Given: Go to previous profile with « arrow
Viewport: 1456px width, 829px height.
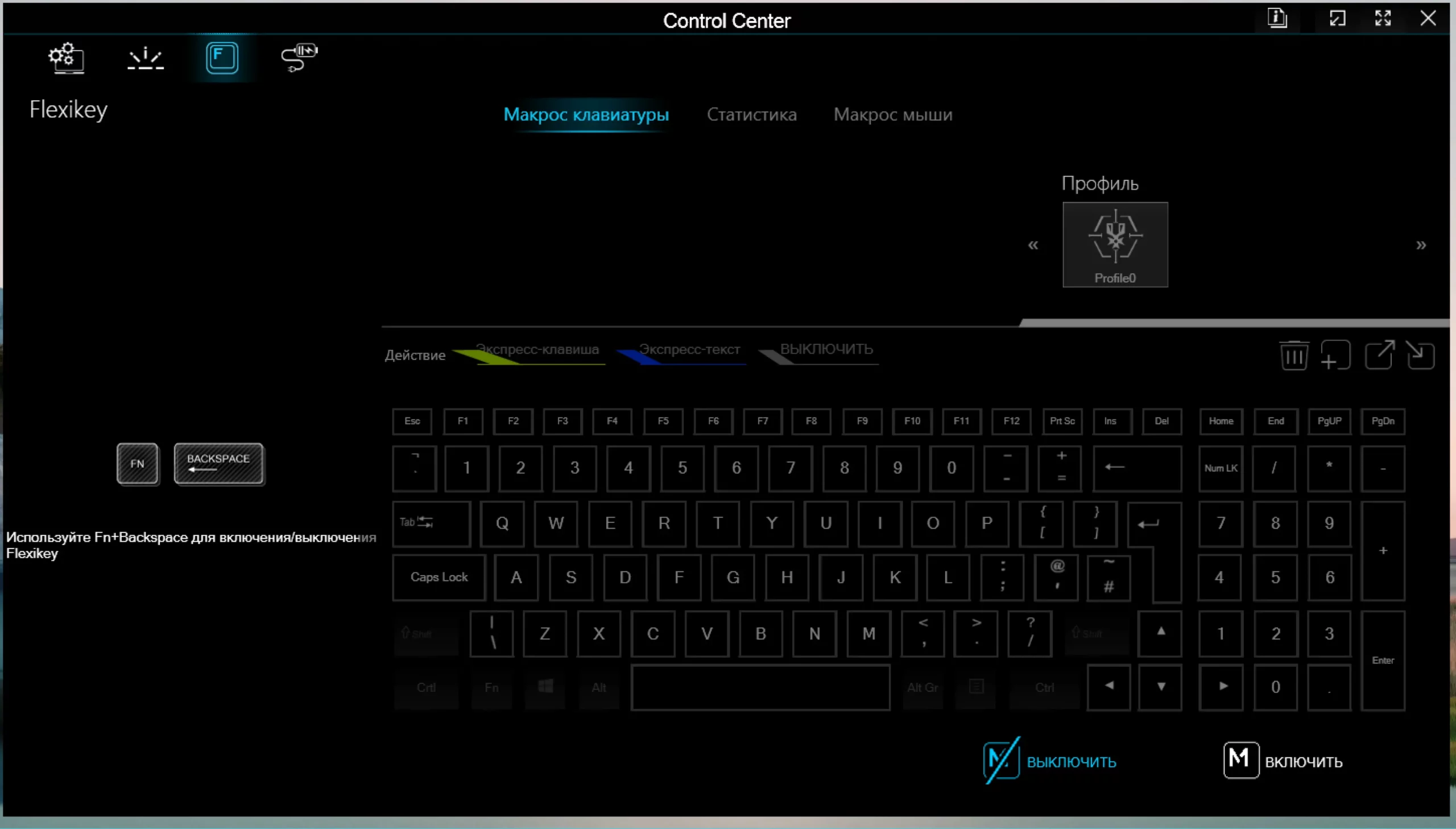Looking at the screenshot, I should (1033, 245).
